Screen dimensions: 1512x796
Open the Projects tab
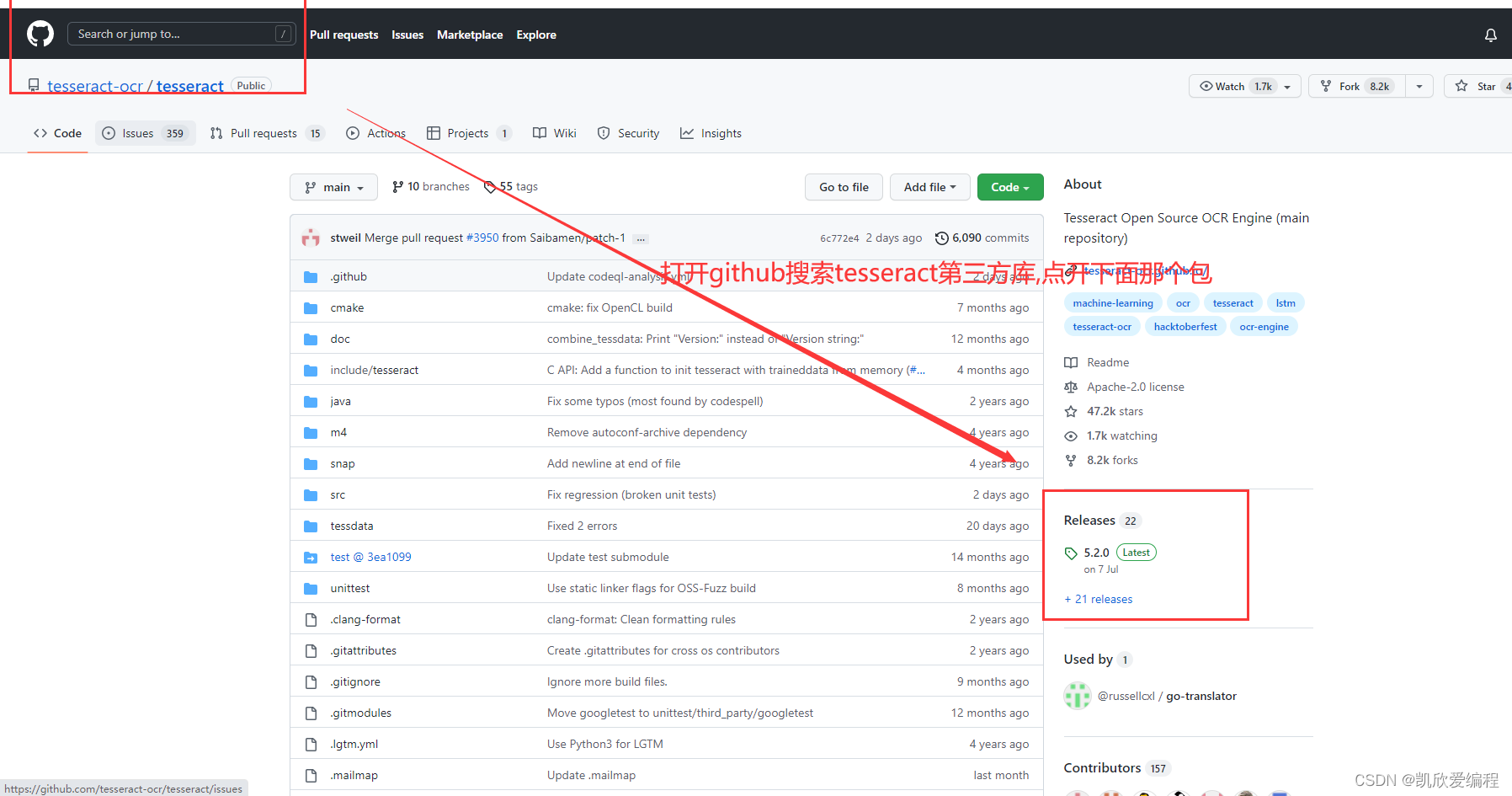(x=469, y=133)
